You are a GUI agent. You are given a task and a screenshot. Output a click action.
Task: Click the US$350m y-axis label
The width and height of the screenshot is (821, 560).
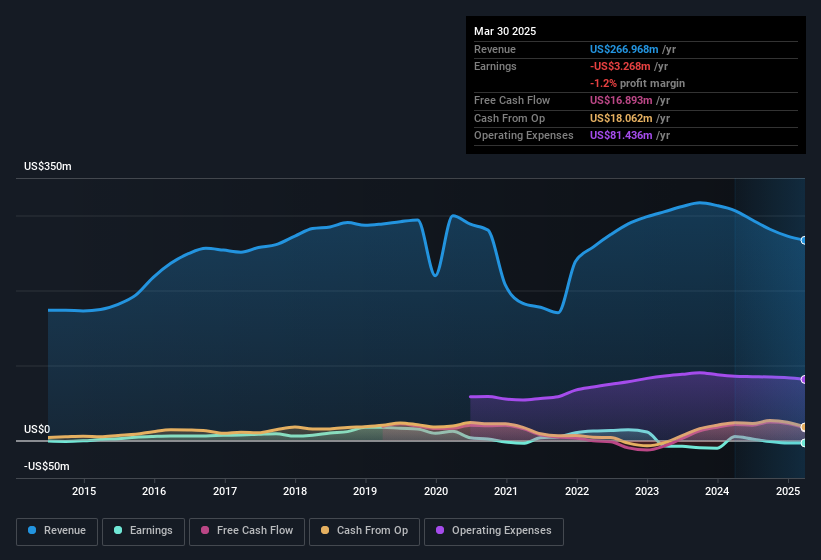click(x=48, y=166)
